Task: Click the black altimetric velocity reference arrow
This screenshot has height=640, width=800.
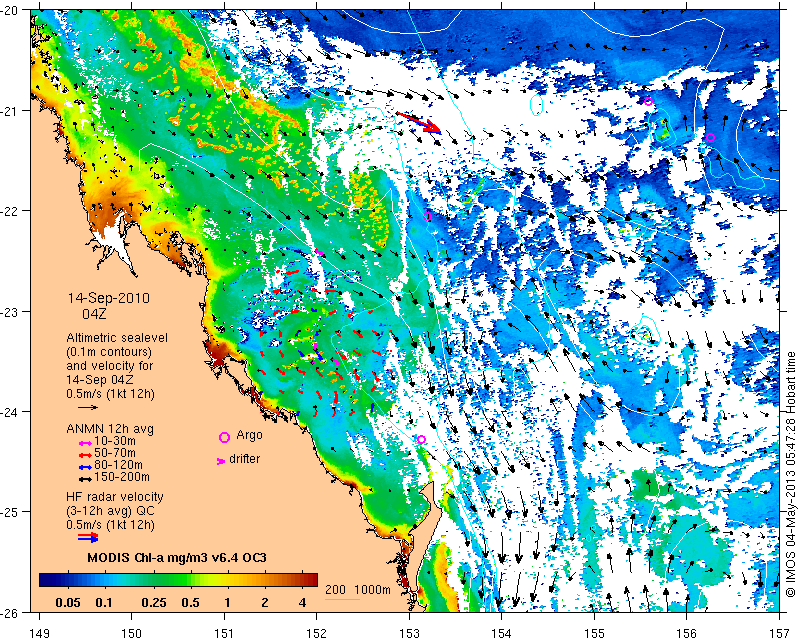Action: point(88,407)
